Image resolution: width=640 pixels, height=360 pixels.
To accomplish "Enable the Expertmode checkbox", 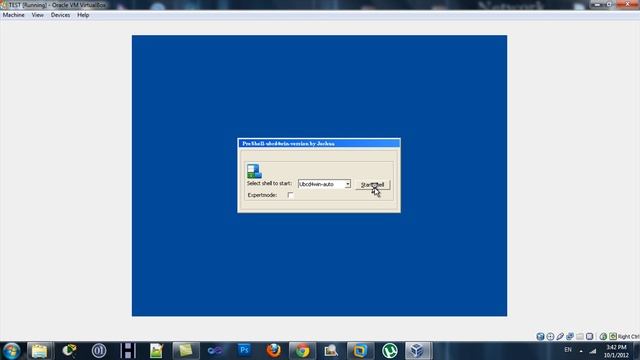I will [290, 195].
